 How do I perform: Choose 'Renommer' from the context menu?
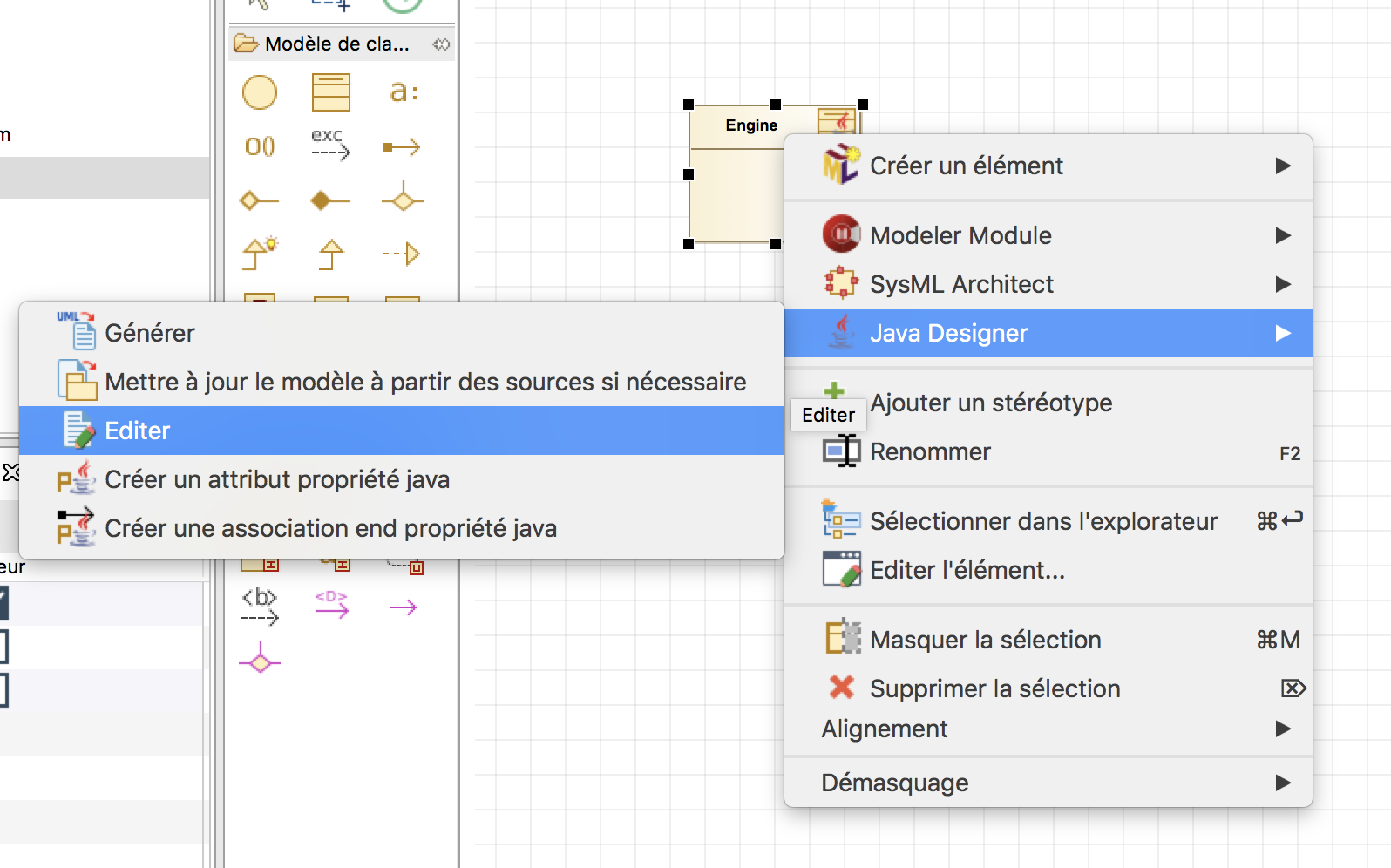930,451
